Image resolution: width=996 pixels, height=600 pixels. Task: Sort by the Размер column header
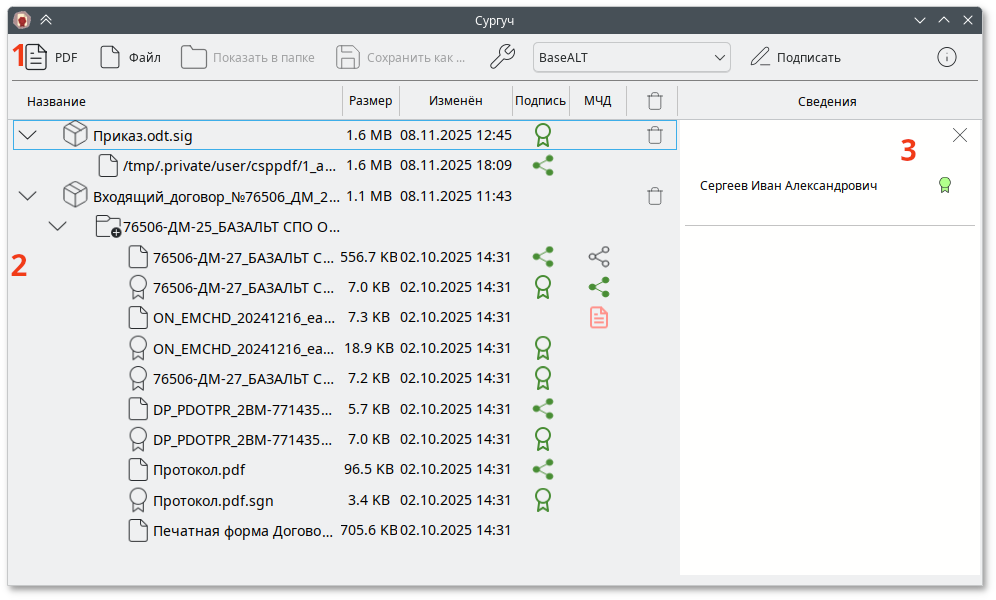pos(370,101)
